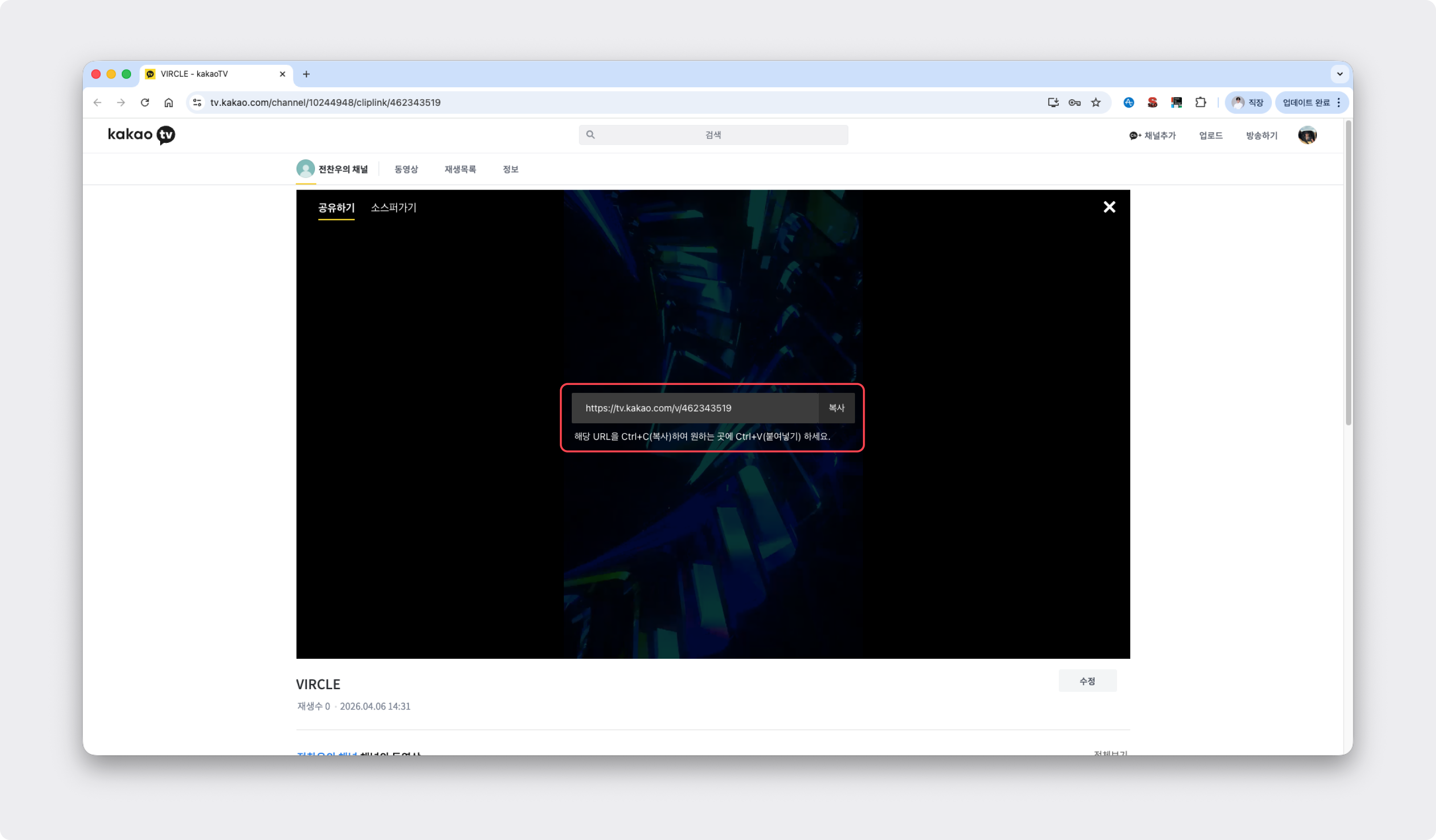Screen dimensions: 1436x840
Task: Expand the tab search chevron dropdown
Action: (1339, 74)
